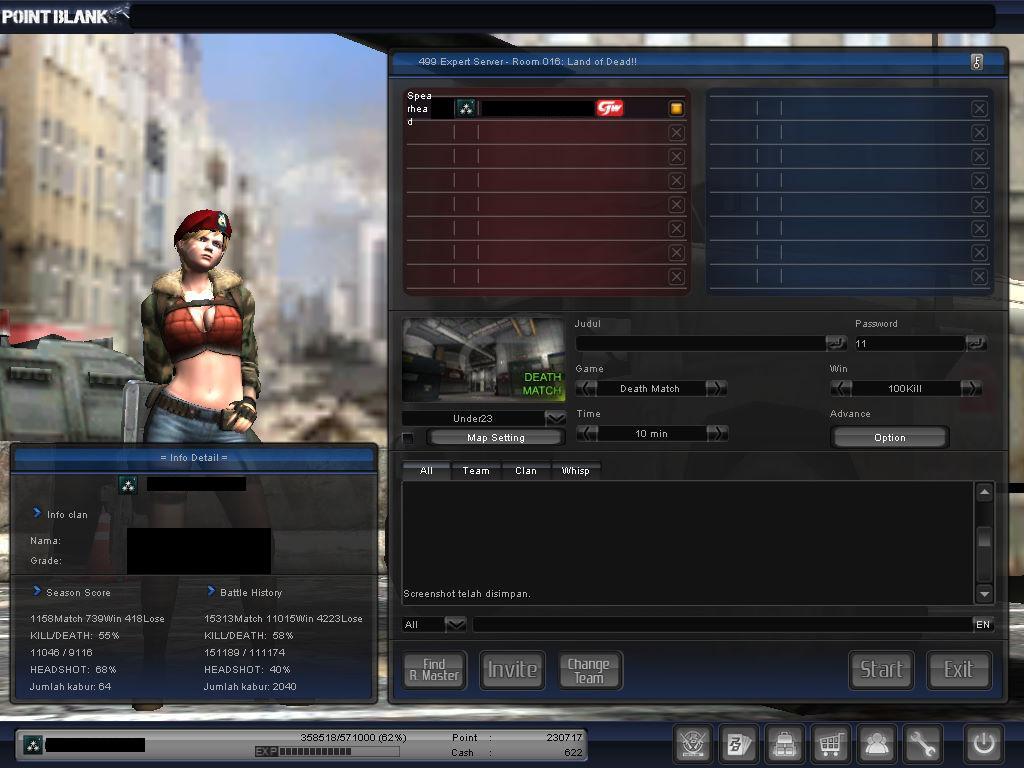1024x768 pixels.
Task: Increase Time with the right arrow
Action: pyautogui.click(x=718, y=434)
